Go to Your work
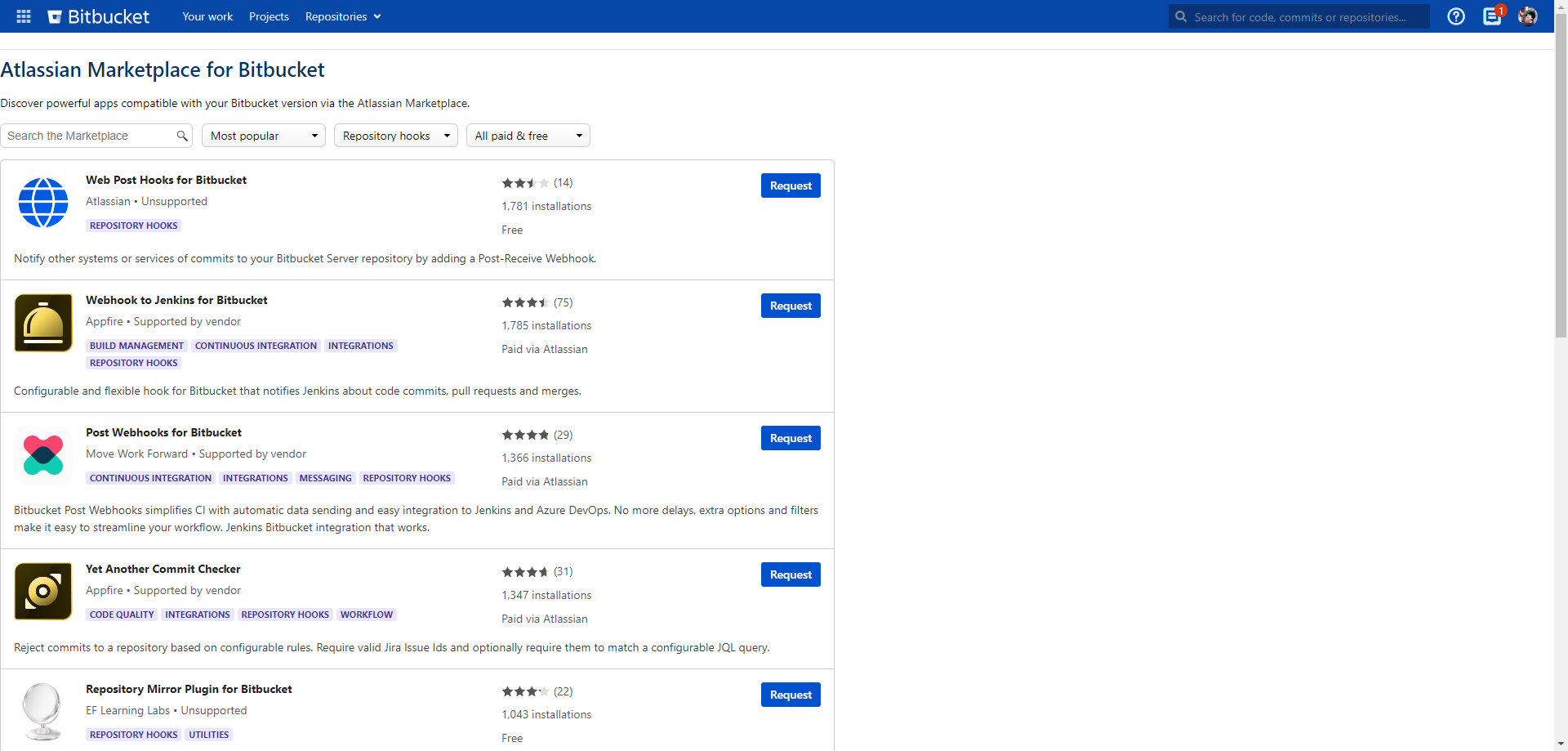 (207, 16)
